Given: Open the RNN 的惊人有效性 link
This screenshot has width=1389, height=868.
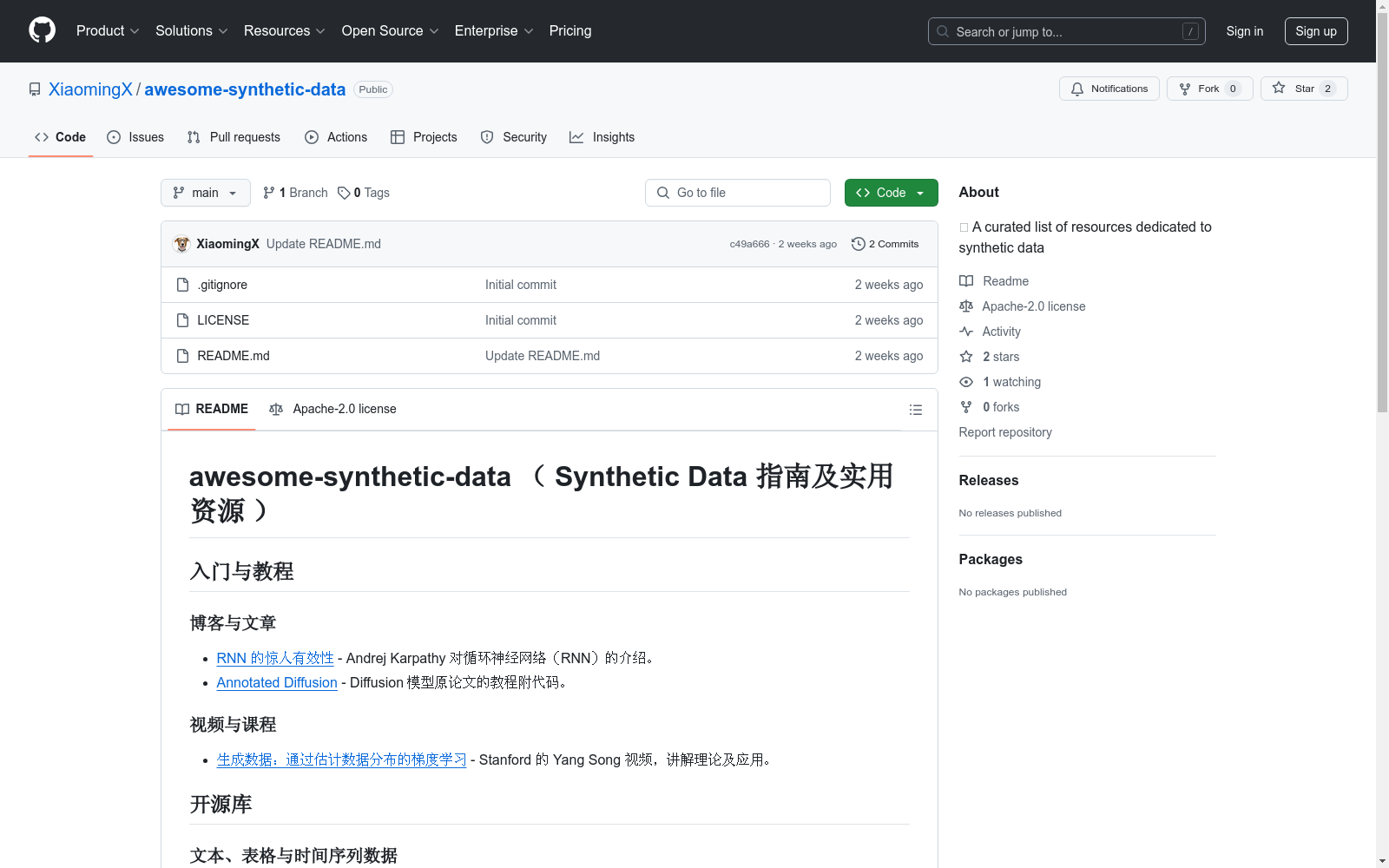Looking at the screenshot, I should [275, 658].
